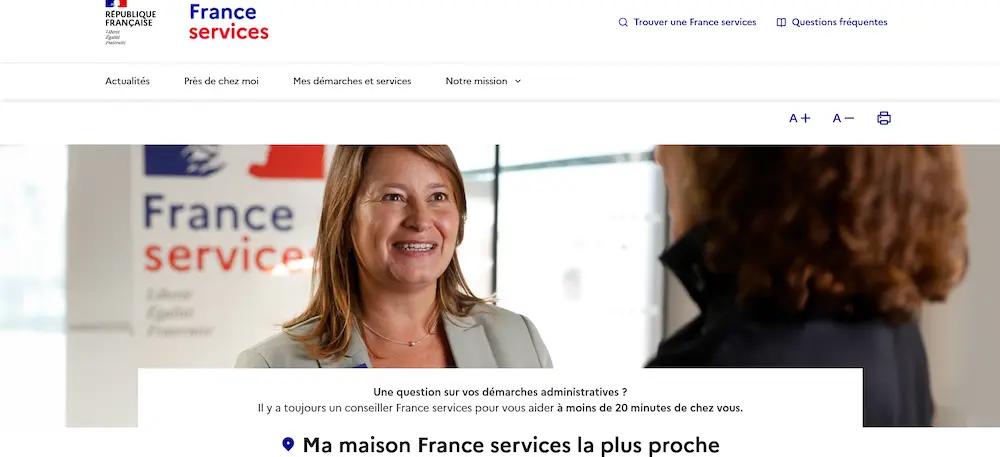This screenshot has height=457, width=1000.
Task: Click the République Française logo
Action: [130, 22]
